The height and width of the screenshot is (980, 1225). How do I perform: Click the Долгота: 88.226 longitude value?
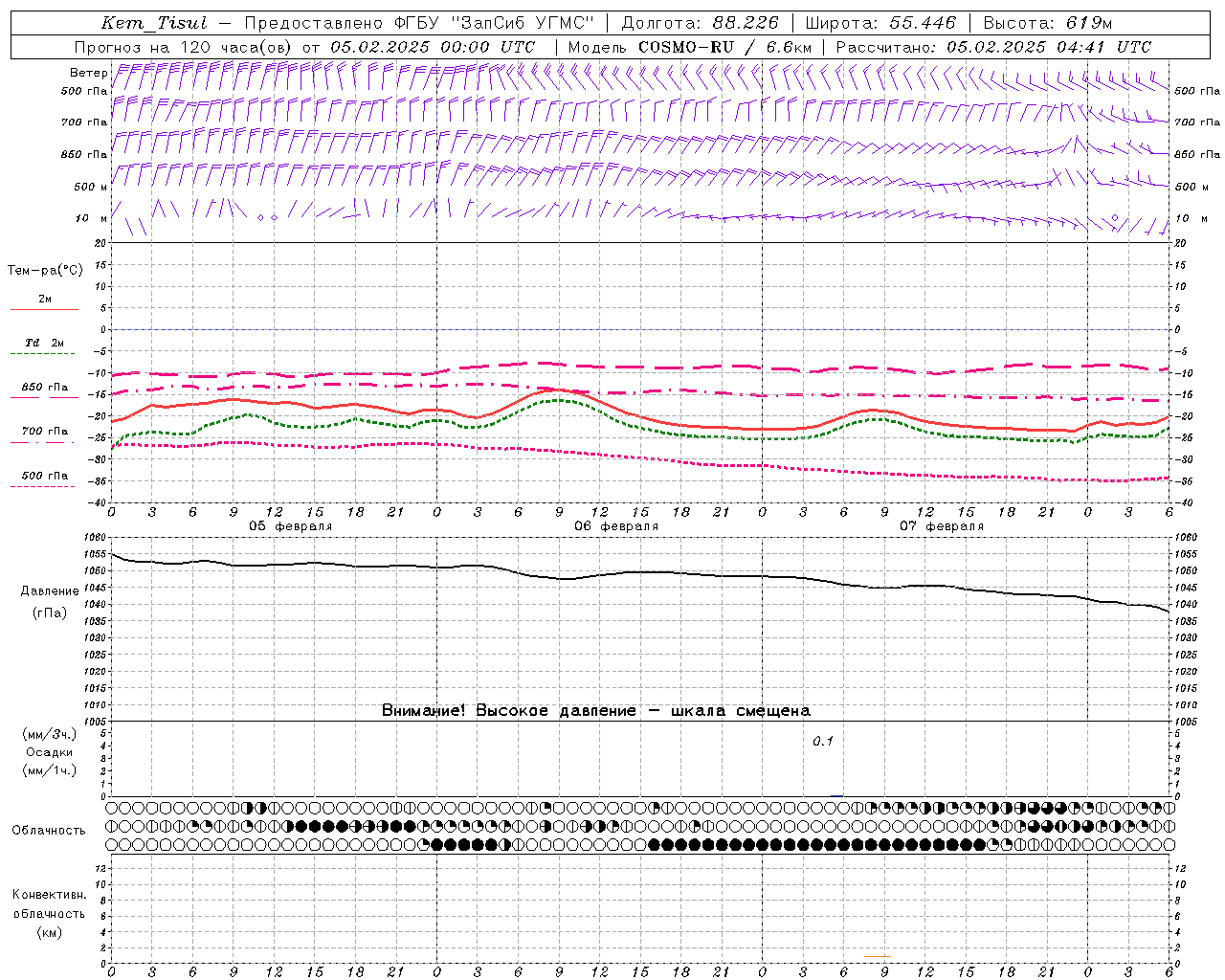pyautogui.click(x=701, y=23)
